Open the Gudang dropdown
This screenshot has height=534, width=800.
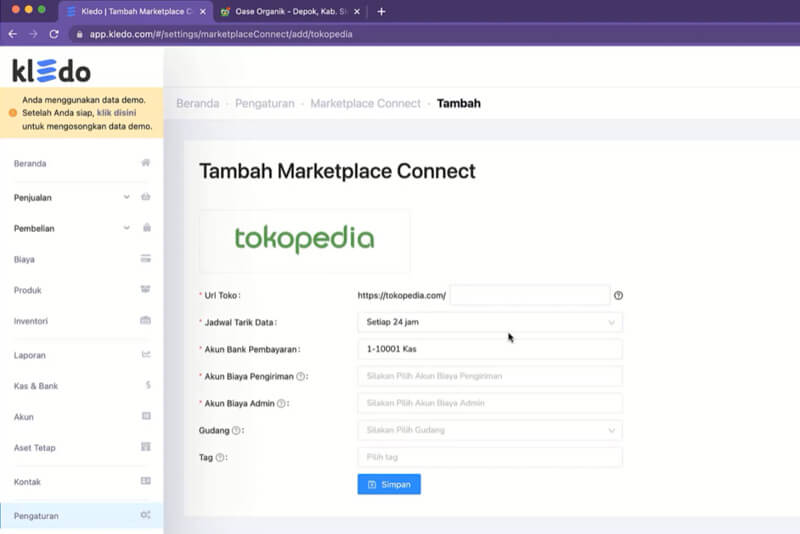490,430
